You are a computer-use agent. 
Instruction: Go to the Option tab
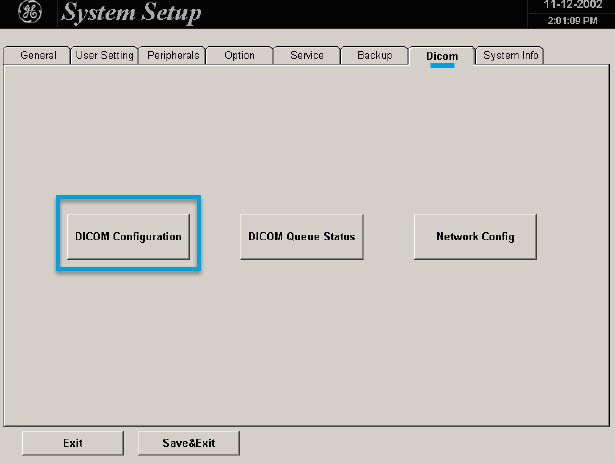pos(239,55)
